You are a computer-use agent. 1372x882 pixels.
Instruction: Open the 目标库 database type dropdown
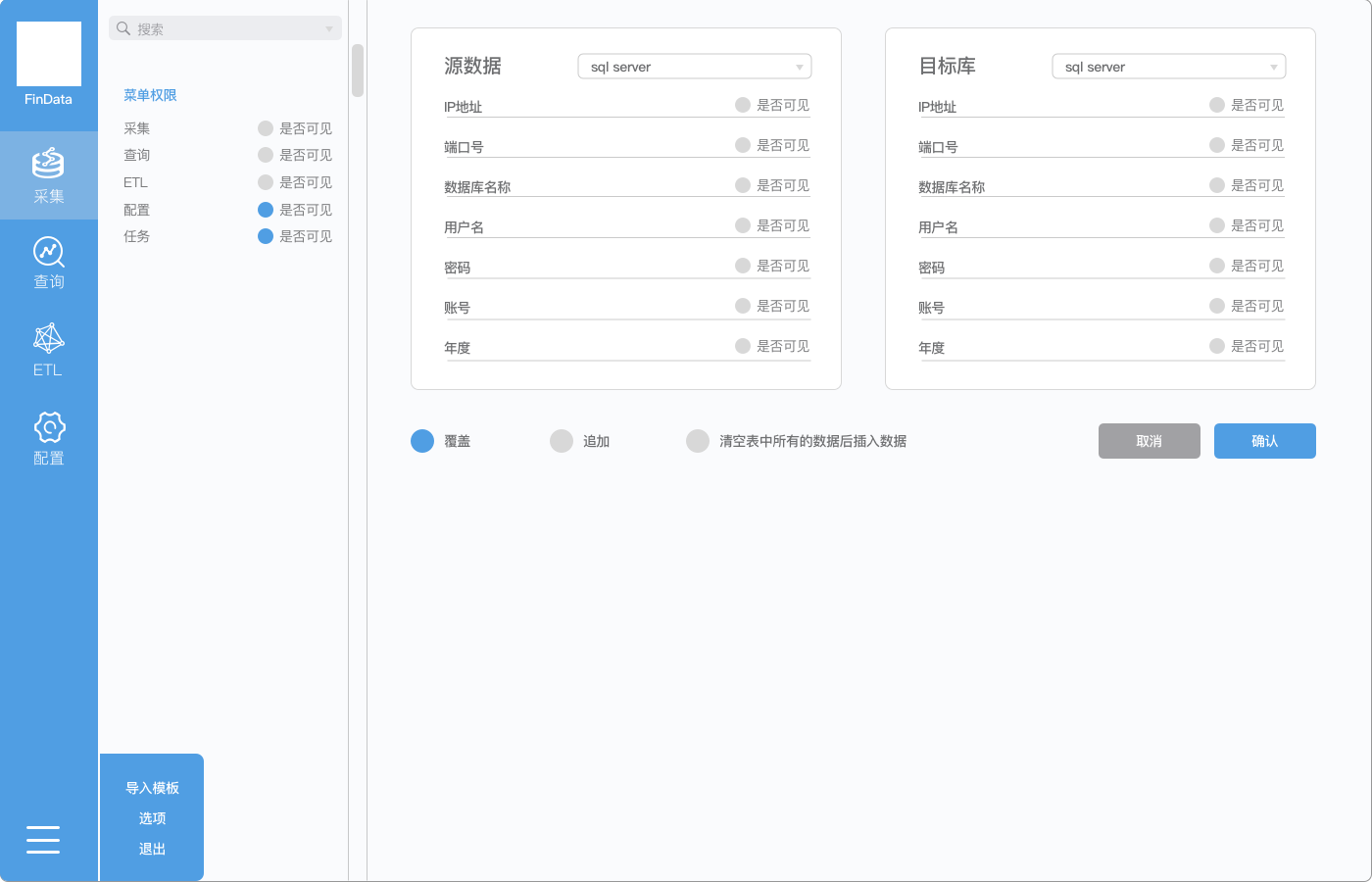(x=1169, y=67)
